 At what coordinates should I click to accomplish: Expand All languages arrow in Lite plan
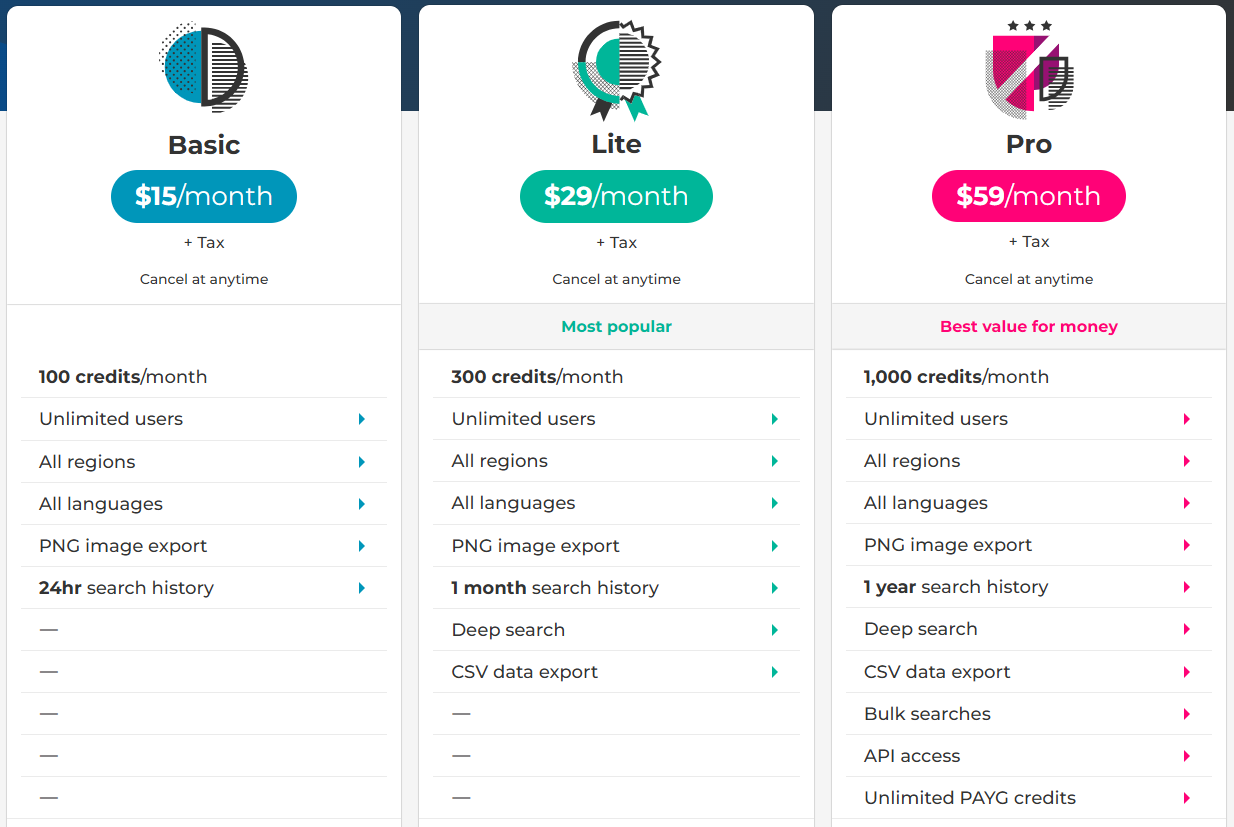[x=775, y=503]
